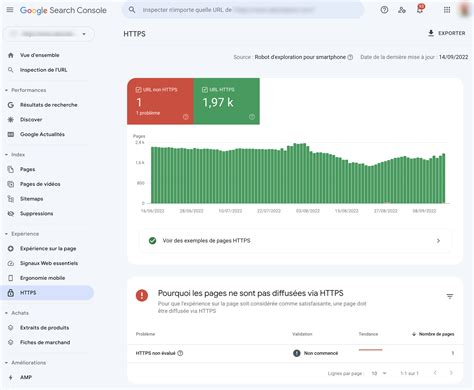Sort by Nombre de pages column
The width and height of the screenshot is (474, 390).
pyautogui.click(x=433, y=334)
